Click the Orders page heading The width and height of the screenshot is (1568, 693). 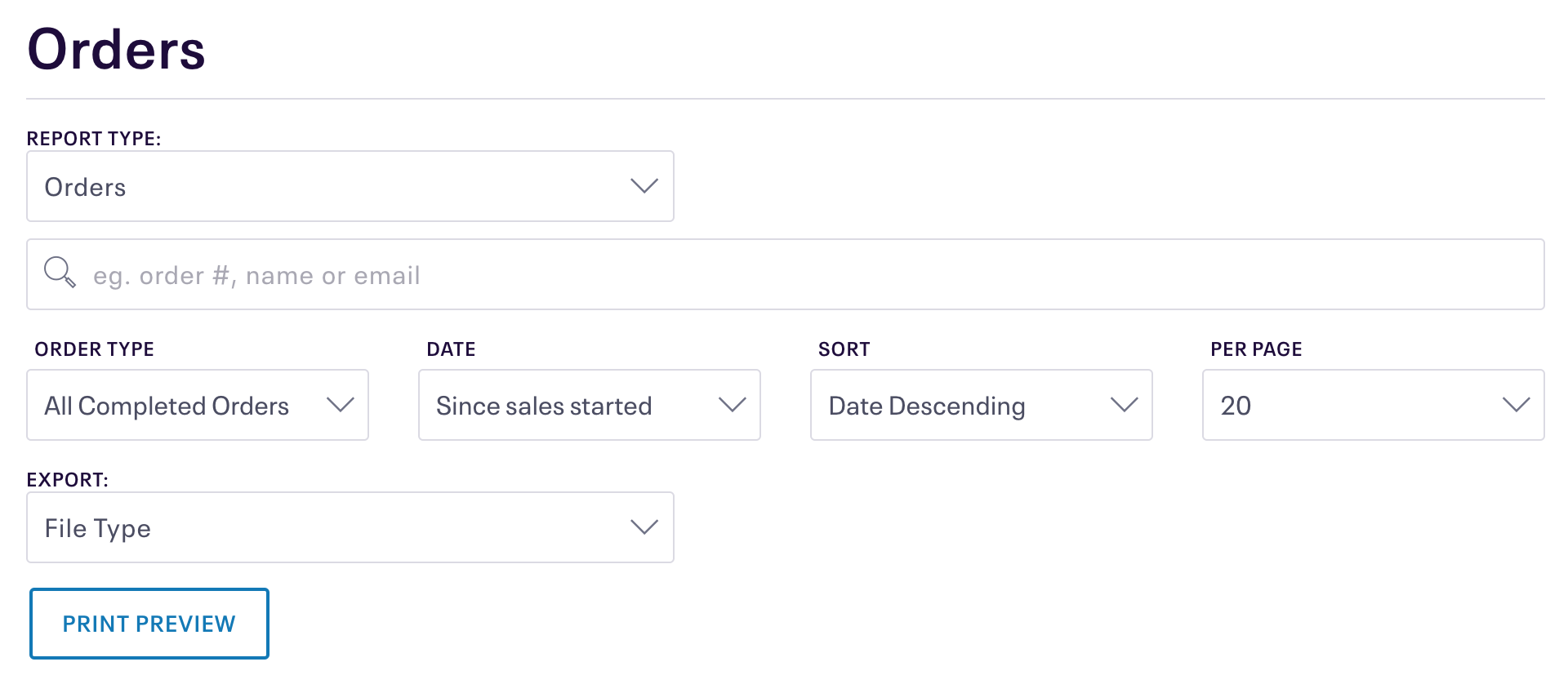point(116,49)
